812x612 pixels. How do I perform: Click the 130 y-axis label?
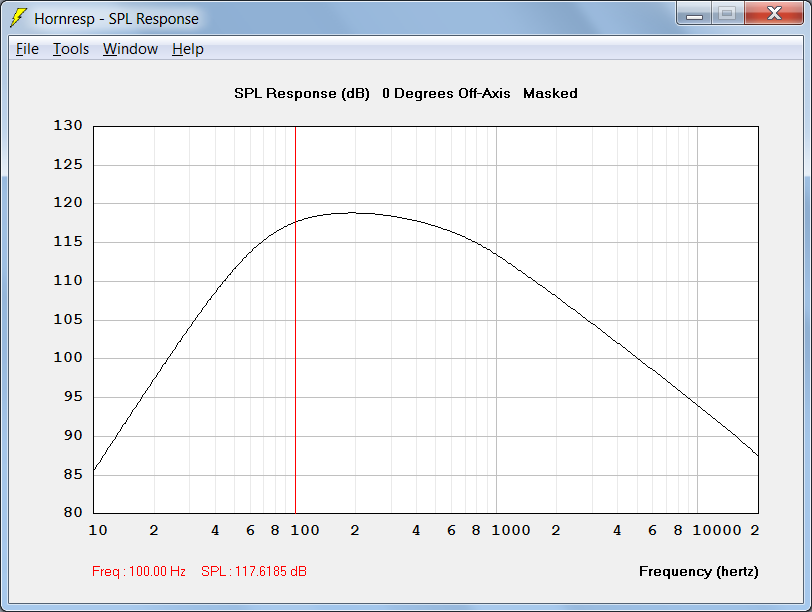pyautogui.click(x=68, y=125)
